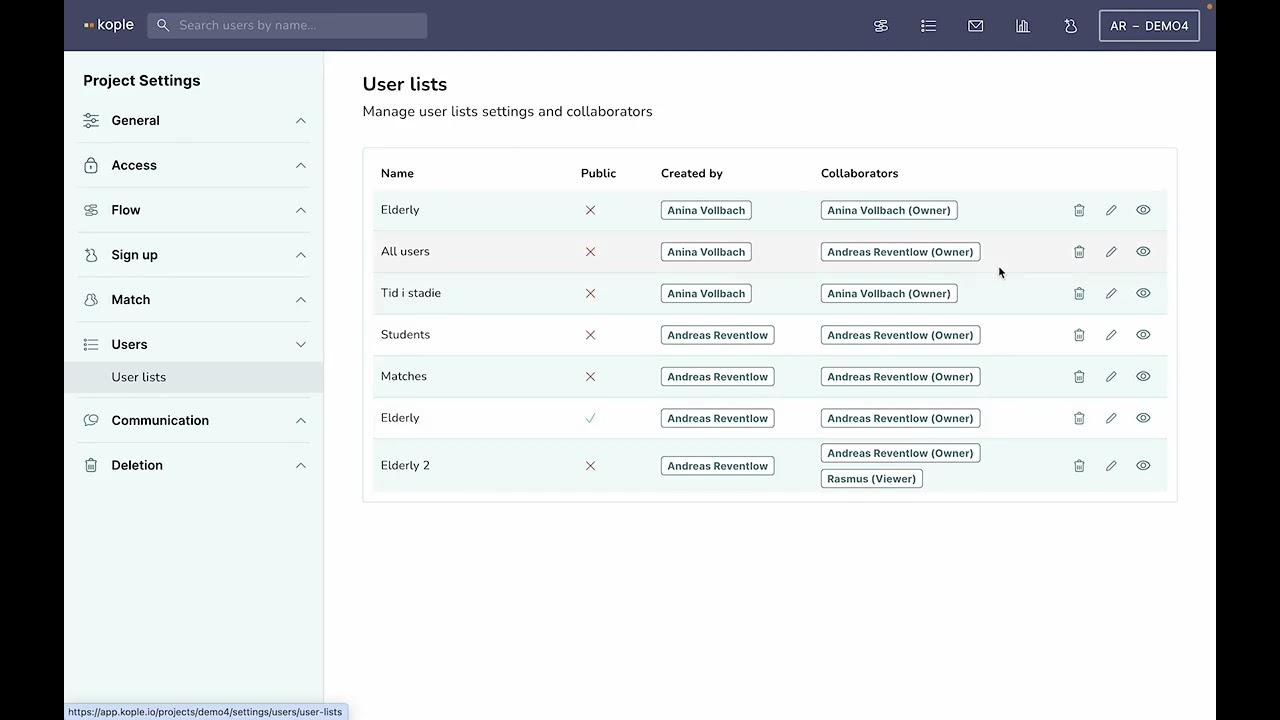Click Rasmus (Viewer) collaborator tag
Image resolution: width=1280 pixels, height=720 pixels.
871,479
